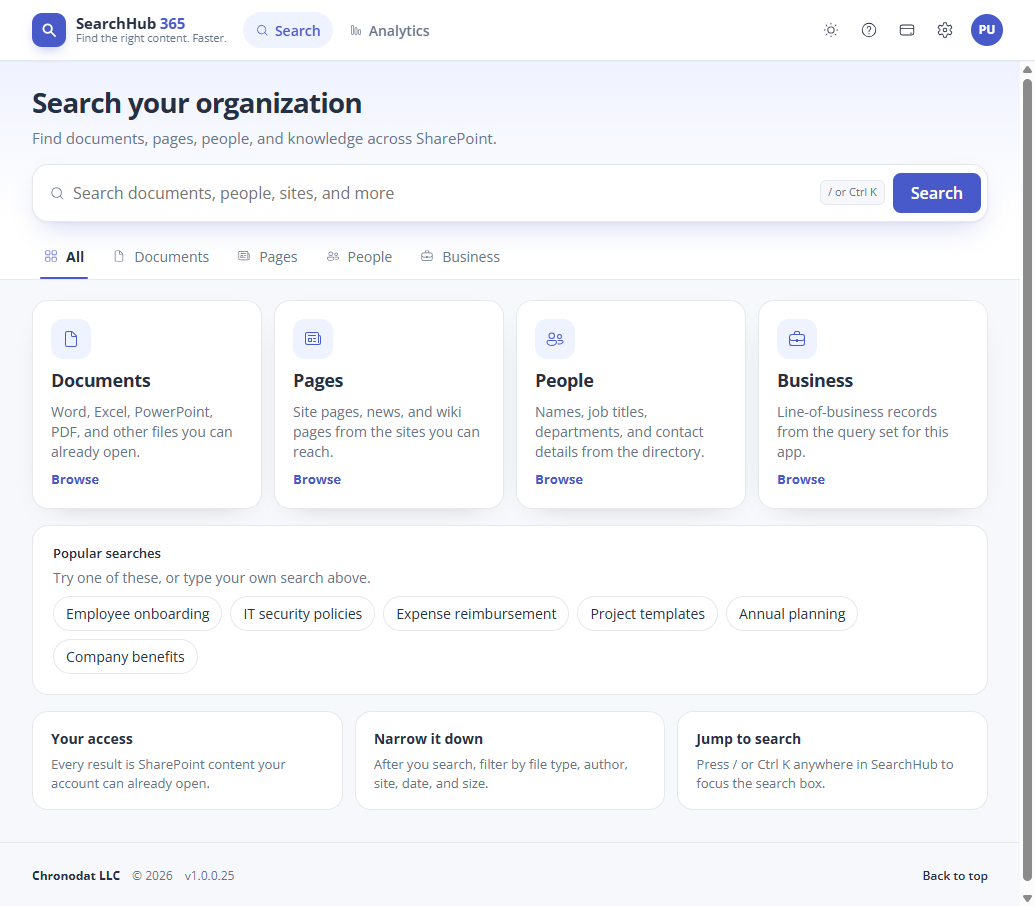Click the v1.0.0.25 version text

[209, 876]
